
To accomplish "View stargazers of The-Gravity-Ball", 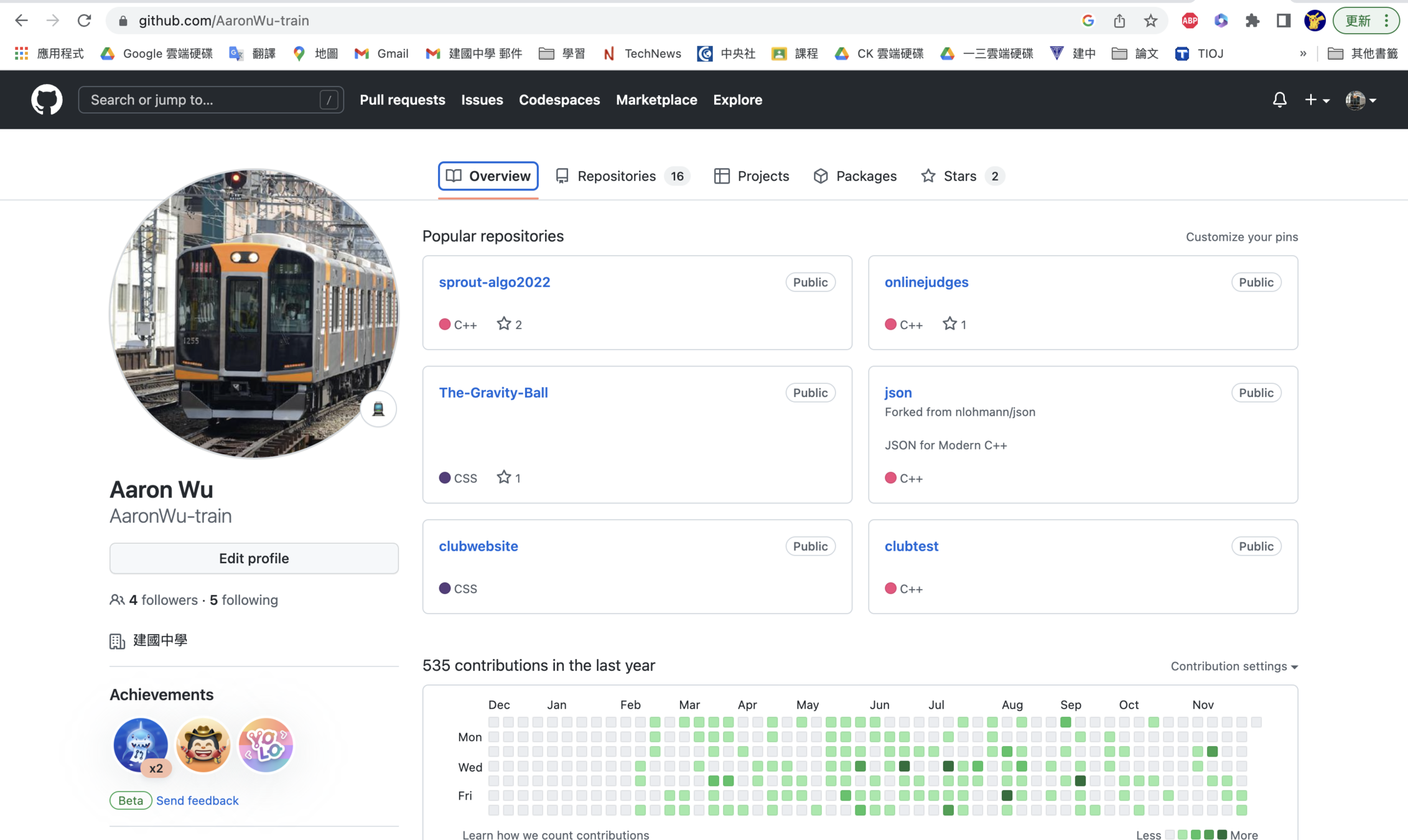I will [x=508, y=478].
